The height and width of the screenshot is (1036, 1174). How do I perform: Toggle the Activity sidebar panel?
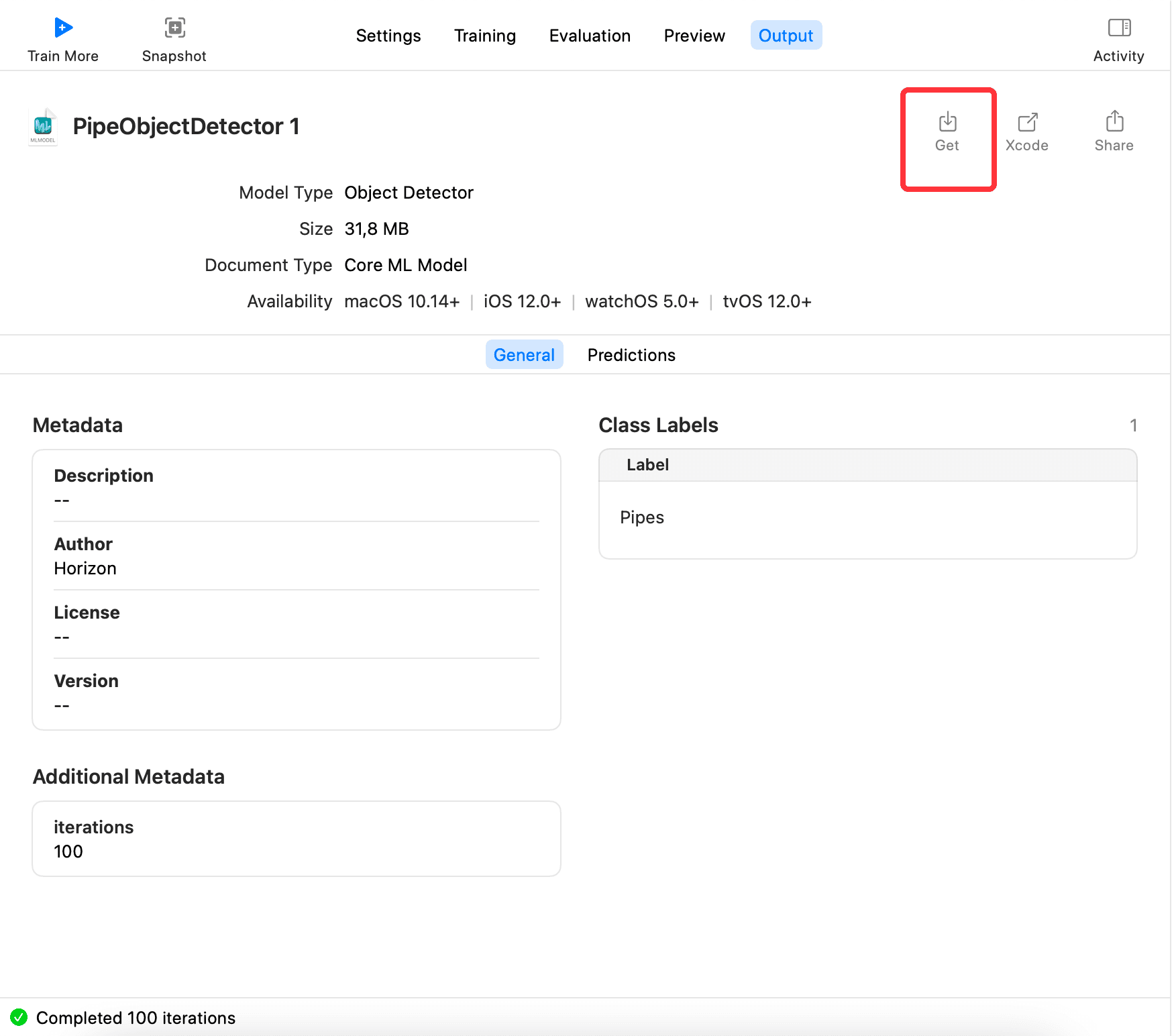point(1119,40)
